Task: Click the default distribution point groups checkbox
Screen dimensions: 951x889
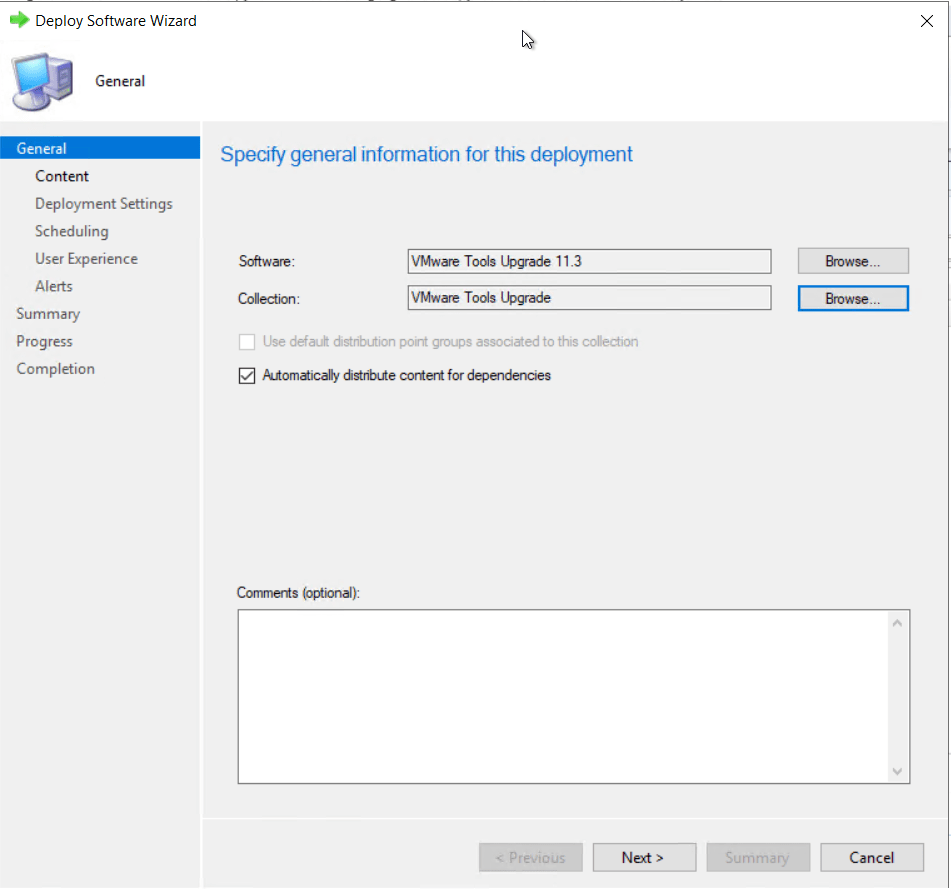Action: click(x=247, y=342)
